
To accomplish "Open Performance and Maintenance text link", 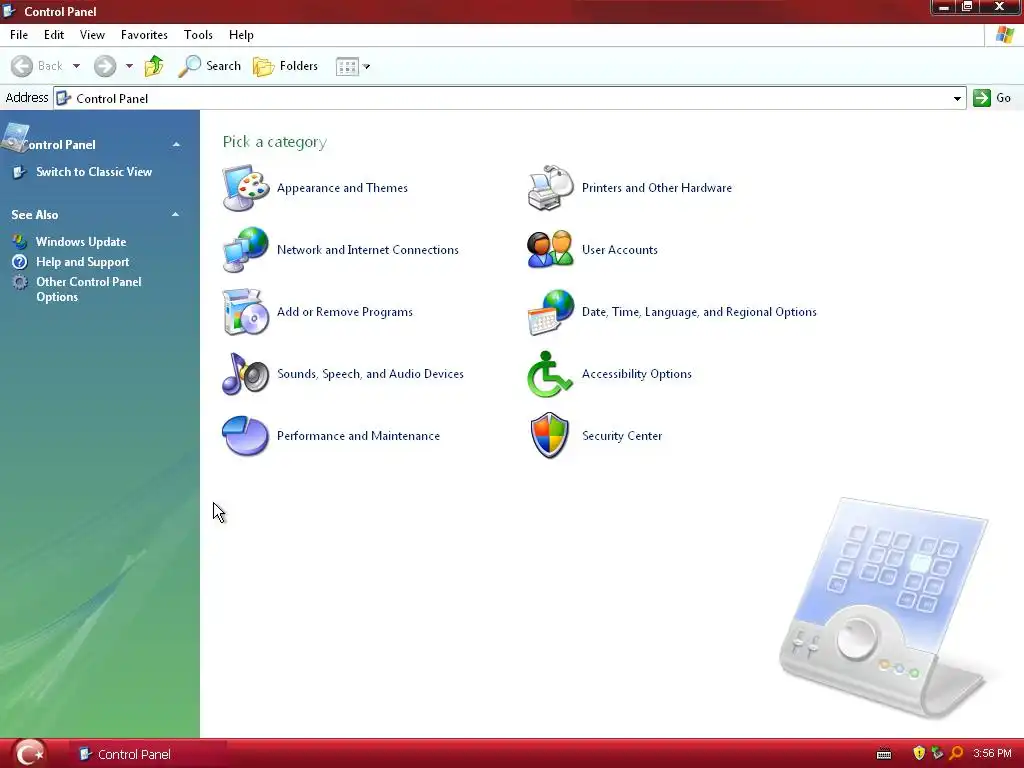I will click(359, 436).
